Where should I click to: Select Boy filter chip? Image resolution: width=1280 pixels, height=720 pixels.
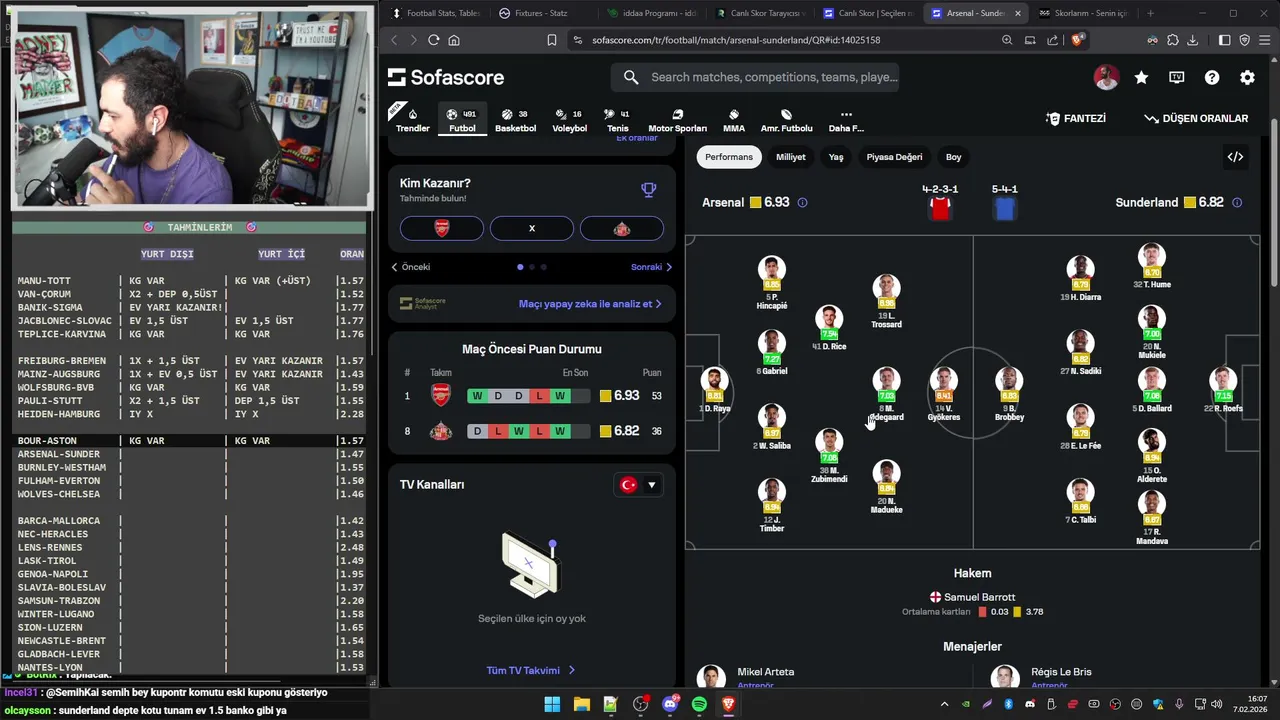(954, 157)
